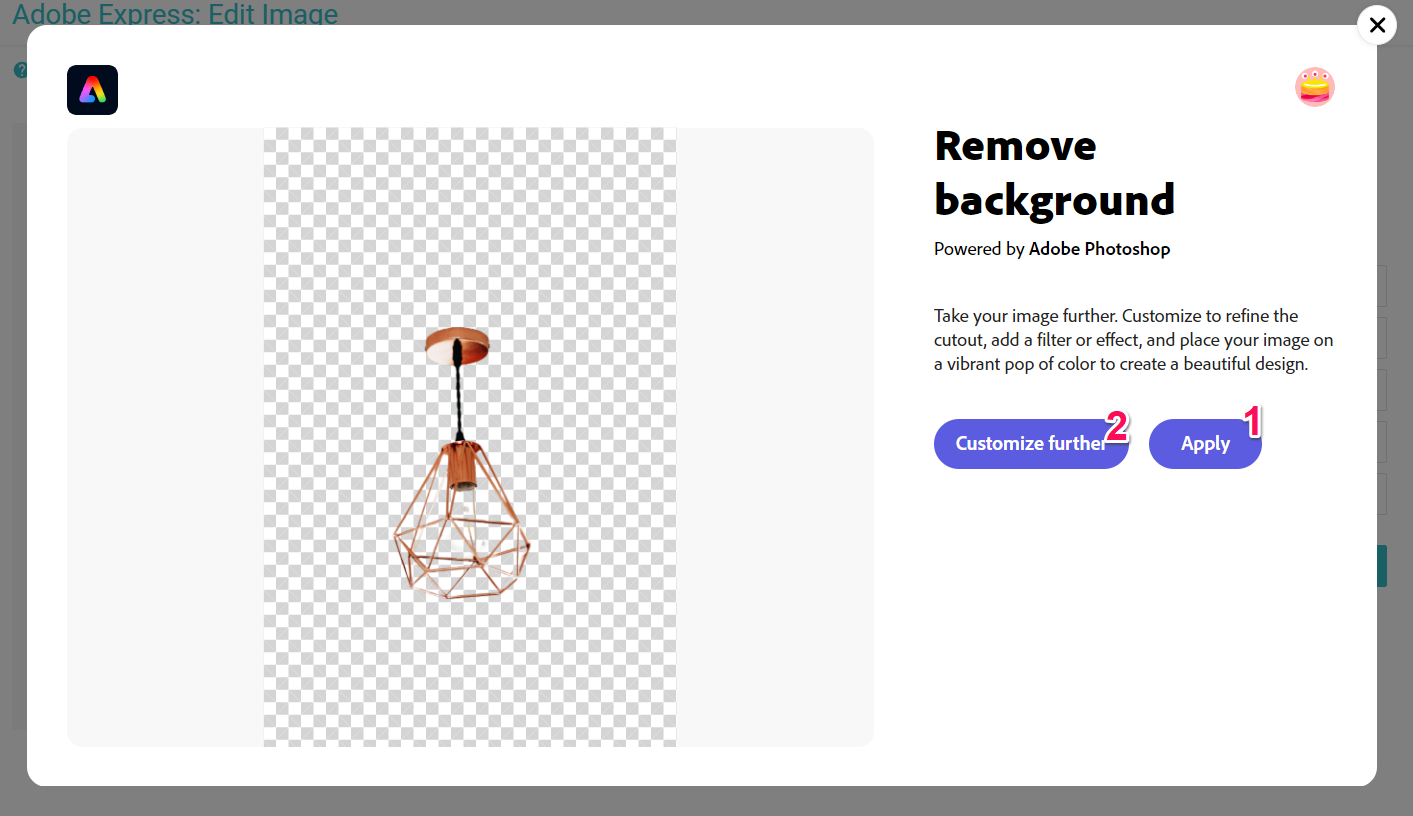Apply the background removal
The image size is (1413, 816).
pos(1204,444)
